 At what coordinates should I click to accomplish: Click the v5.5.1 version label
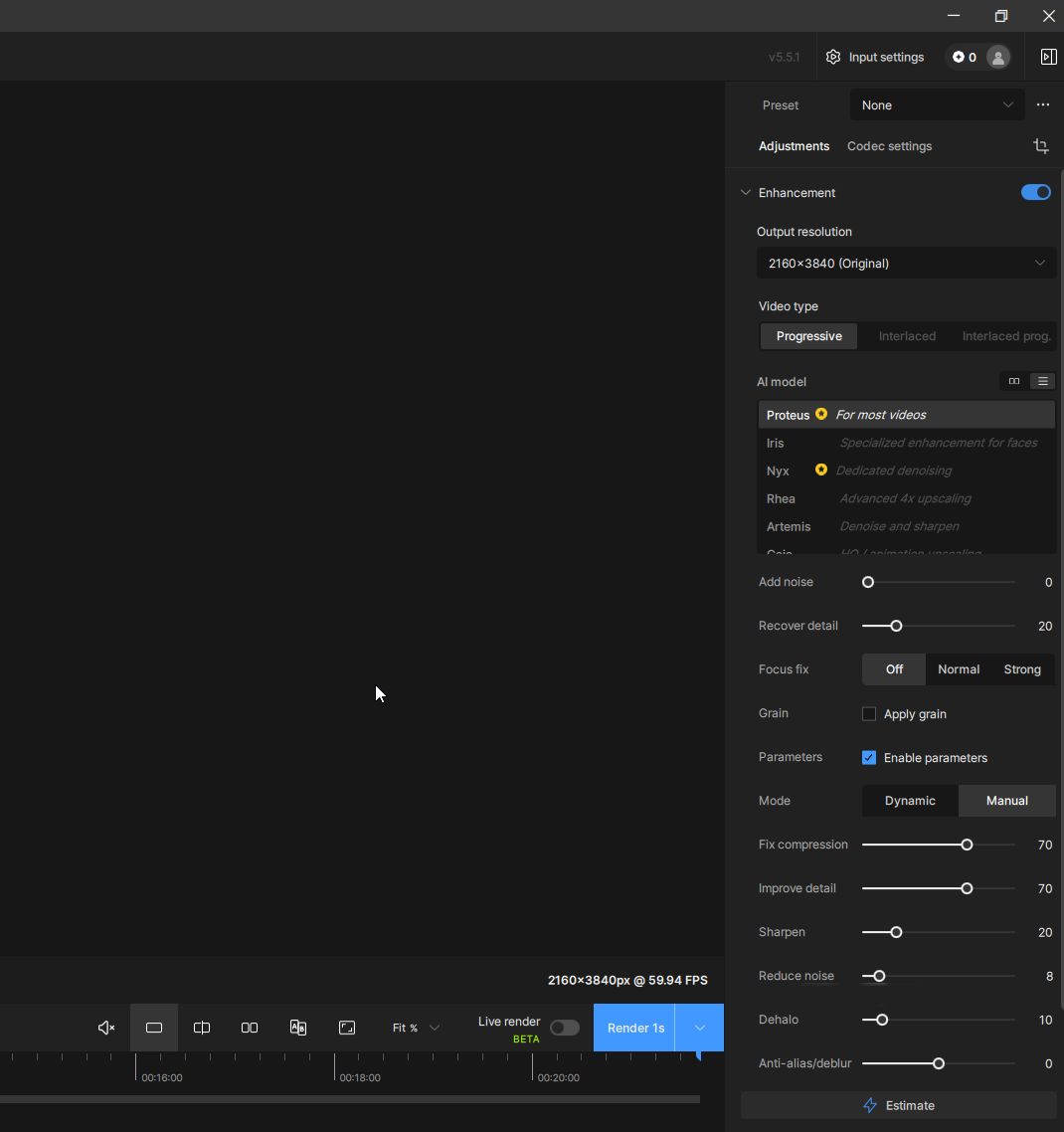click(784, 57)
